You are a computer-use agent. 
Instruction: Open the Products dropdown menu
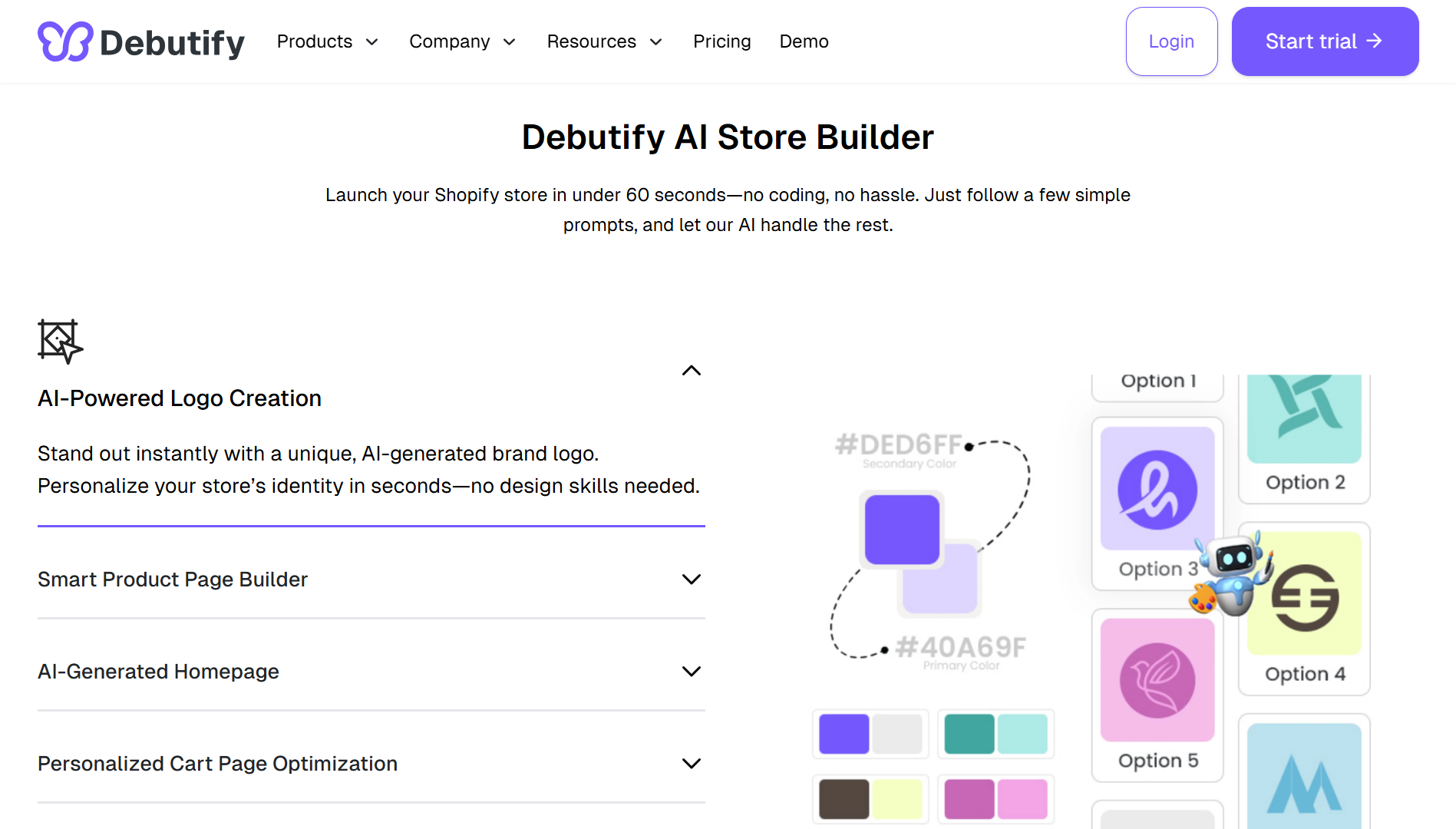pyautogui.click(x=327, y=41)
